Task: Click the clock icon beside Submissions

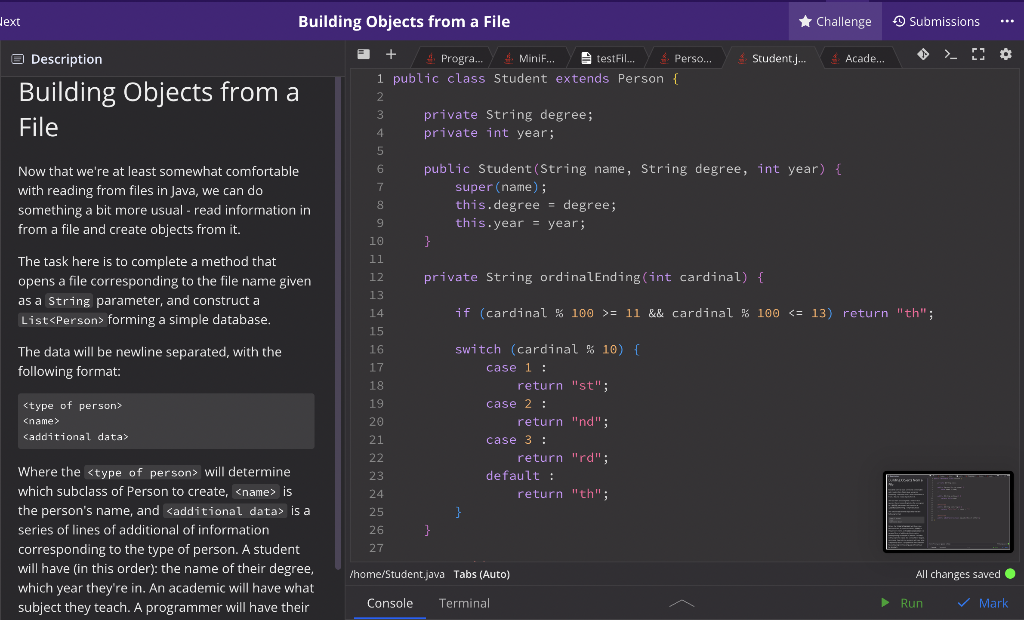Action: pyautogui.click(x=901, y=20)
